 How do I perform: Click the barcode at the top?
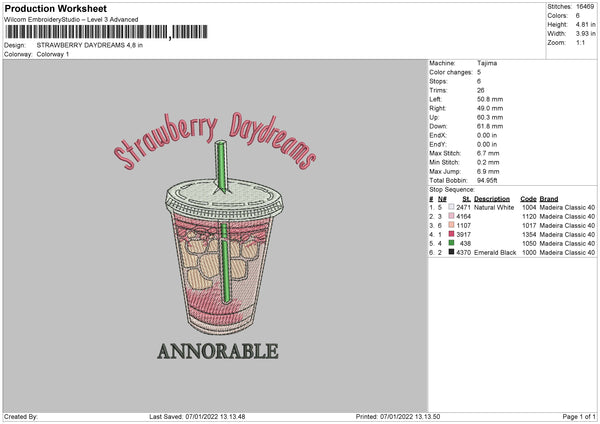[x=106, y=32]
